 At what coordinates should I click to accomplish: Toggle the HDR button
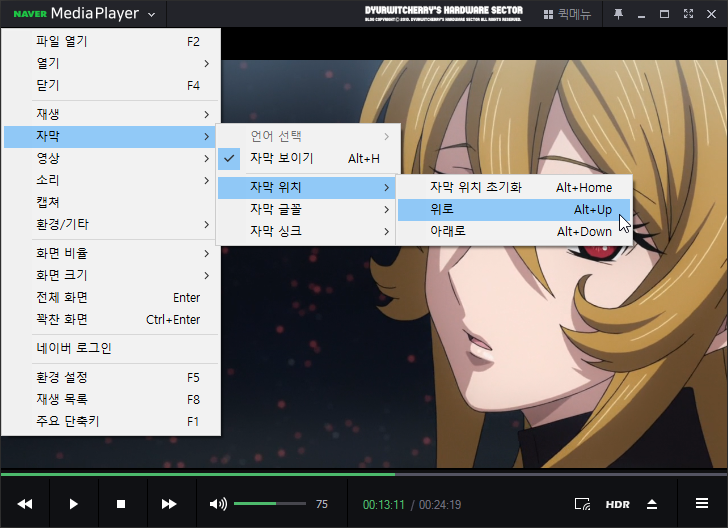click(618, 504)
